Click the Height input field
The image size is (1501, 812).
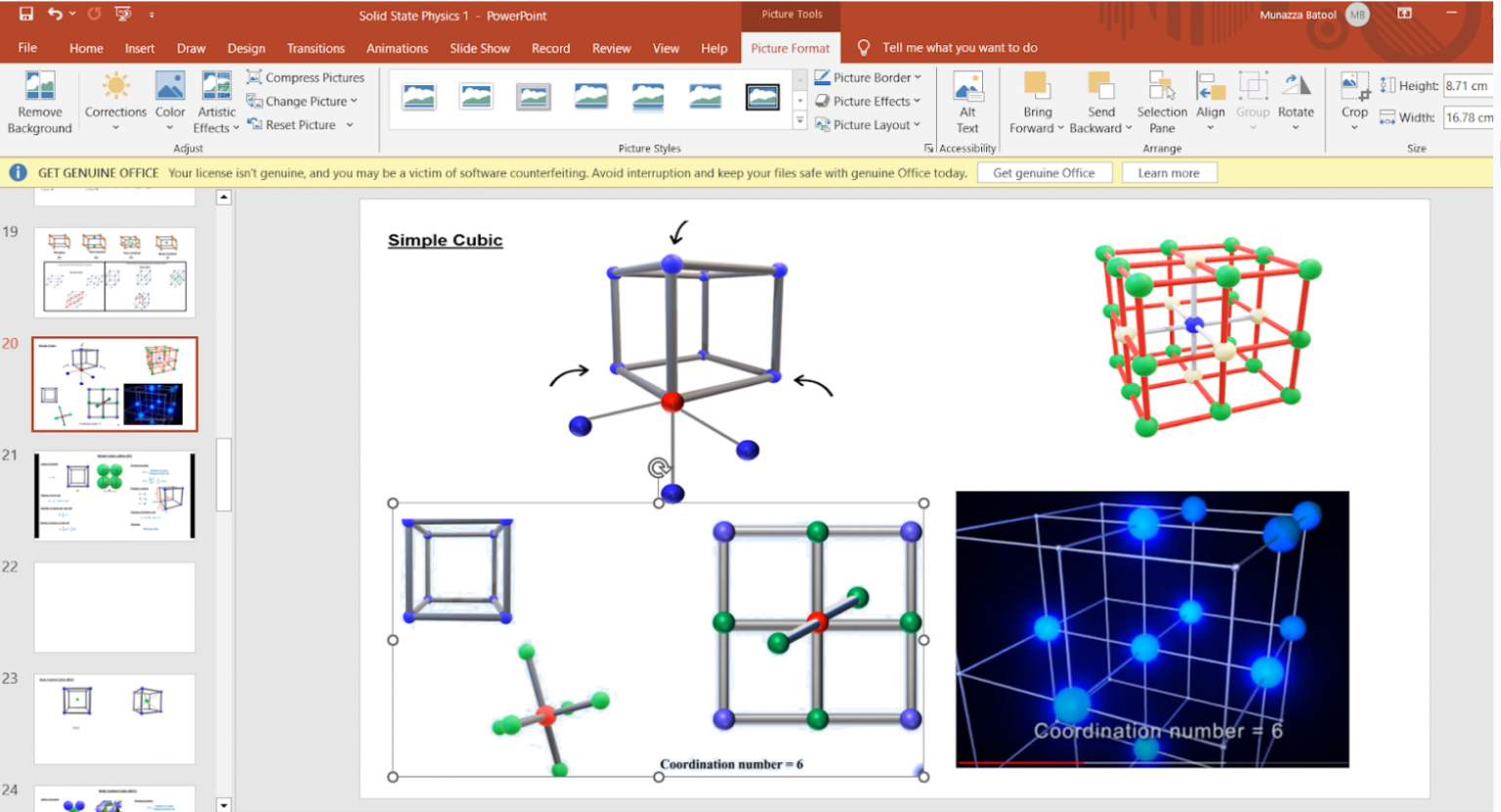click(x=1468, y=86)
